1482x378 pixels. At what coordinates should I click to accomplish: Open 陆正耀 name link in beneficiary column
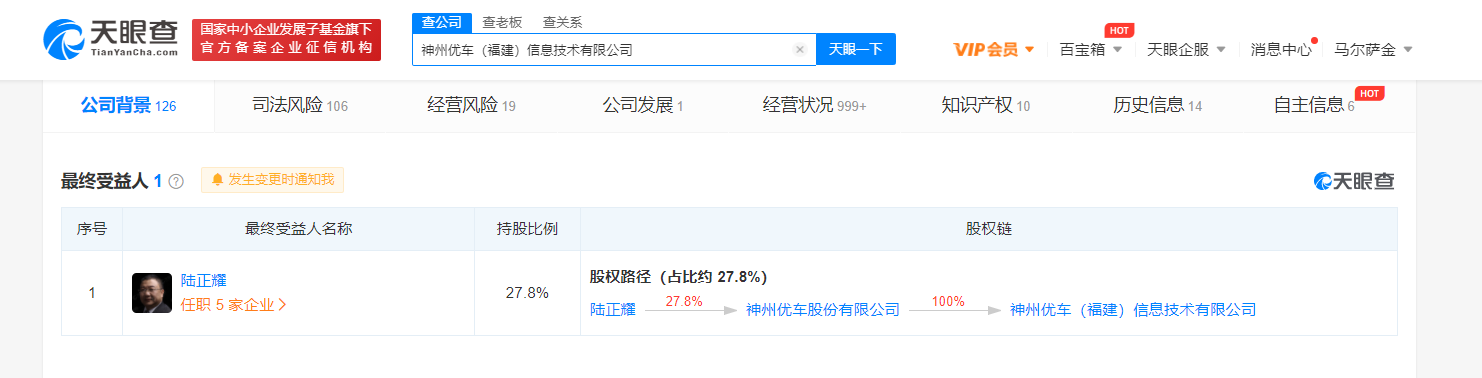204,281
